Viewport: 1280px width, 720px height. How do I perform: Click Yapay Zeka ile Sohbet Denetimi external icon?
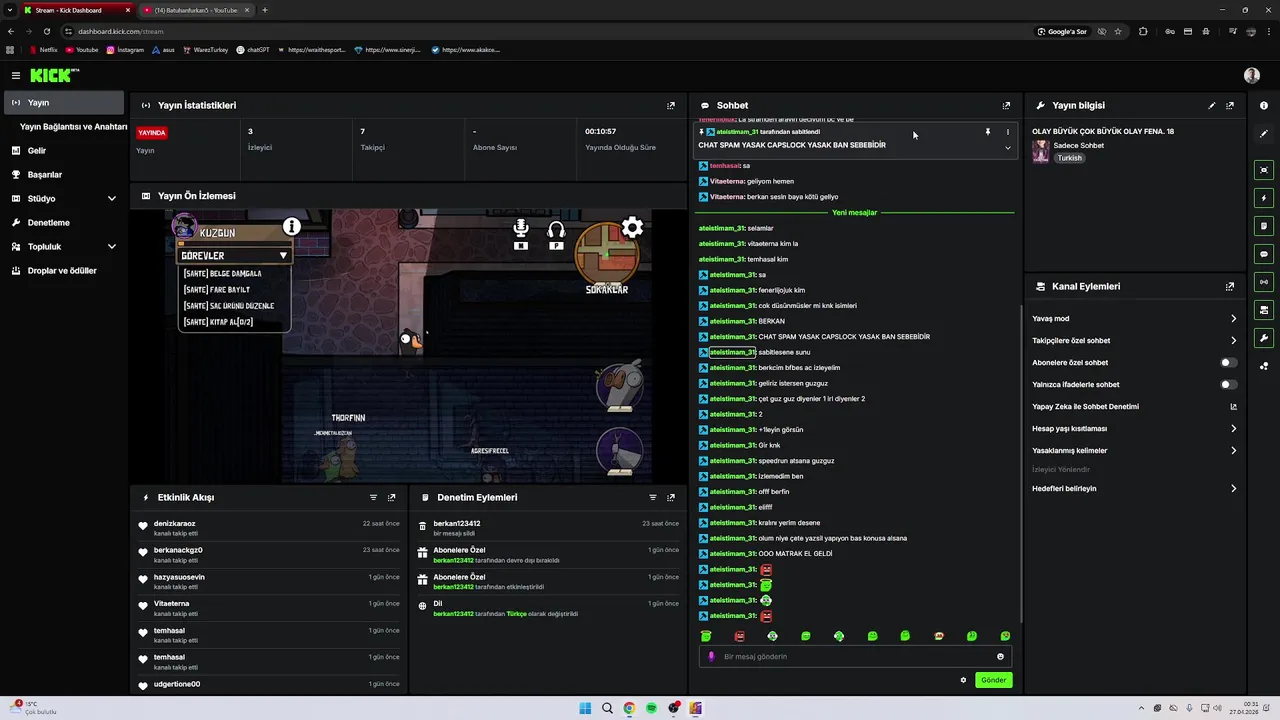[1233, 406]
